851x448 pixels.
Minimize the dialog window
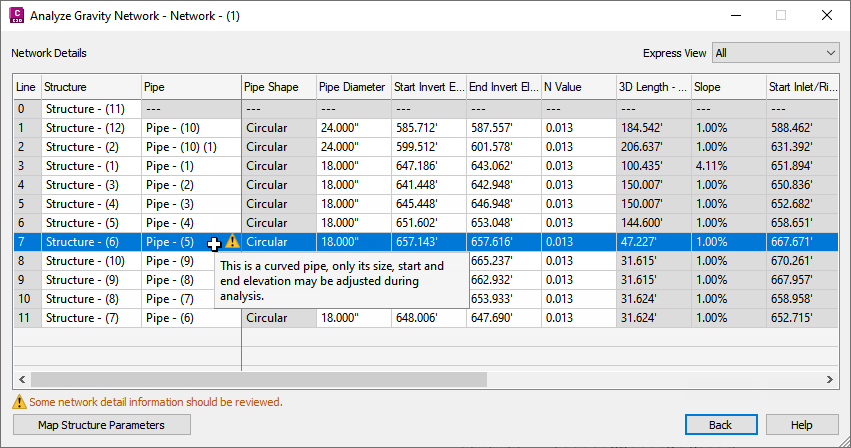[736, 15]
